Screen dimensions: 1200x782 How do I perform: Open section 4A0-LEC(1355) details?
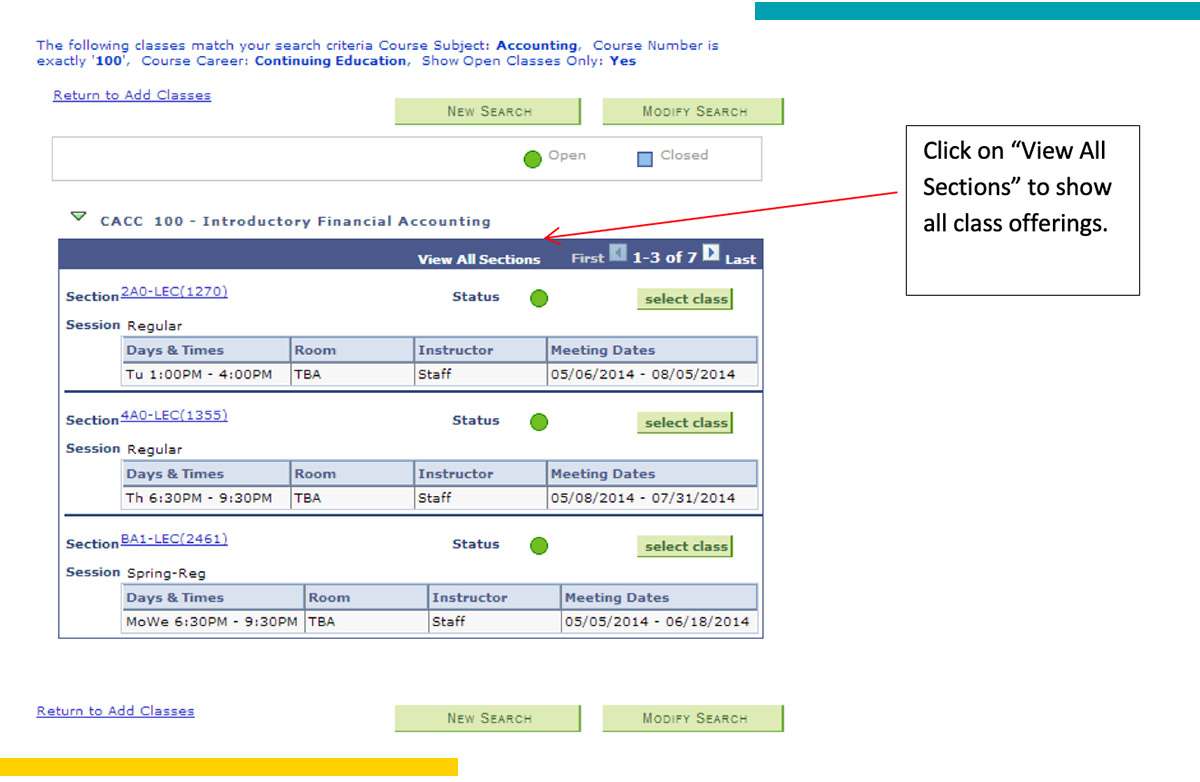click(x=174, y=415)
